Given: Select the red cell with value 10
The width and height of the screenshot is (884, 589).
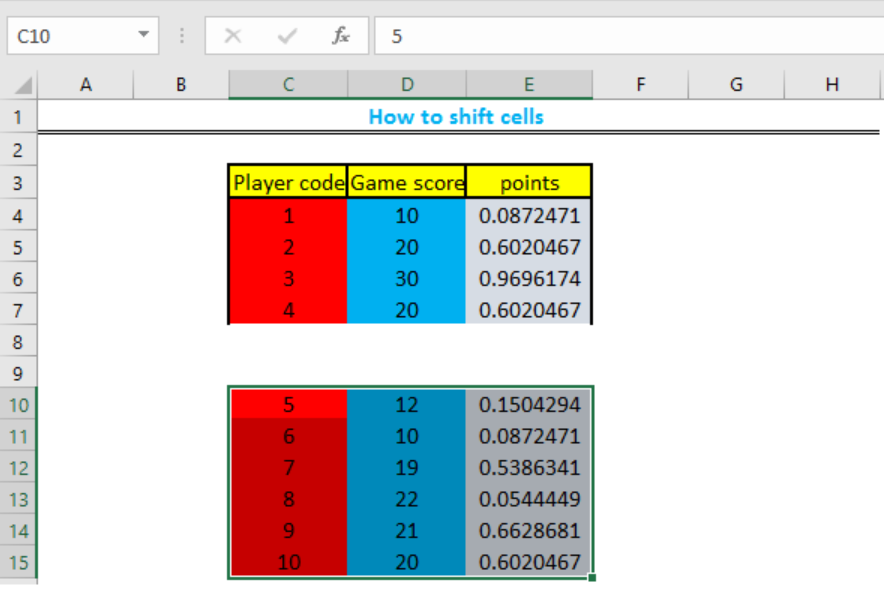Looking at the screenshot, I should [288, 562].
